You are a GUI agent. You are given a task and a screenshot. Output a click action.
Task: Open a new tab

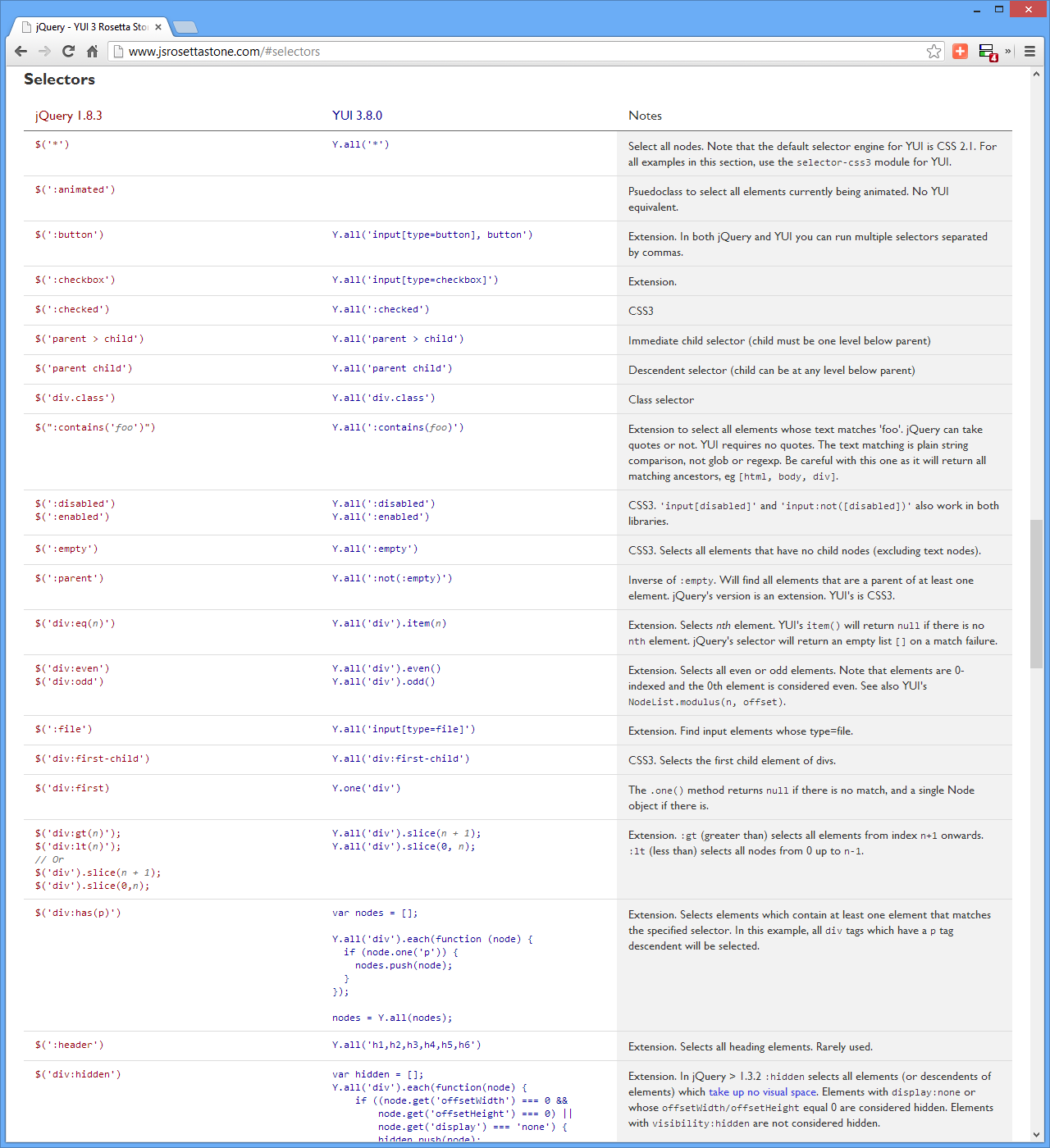[x=185, y=28]
